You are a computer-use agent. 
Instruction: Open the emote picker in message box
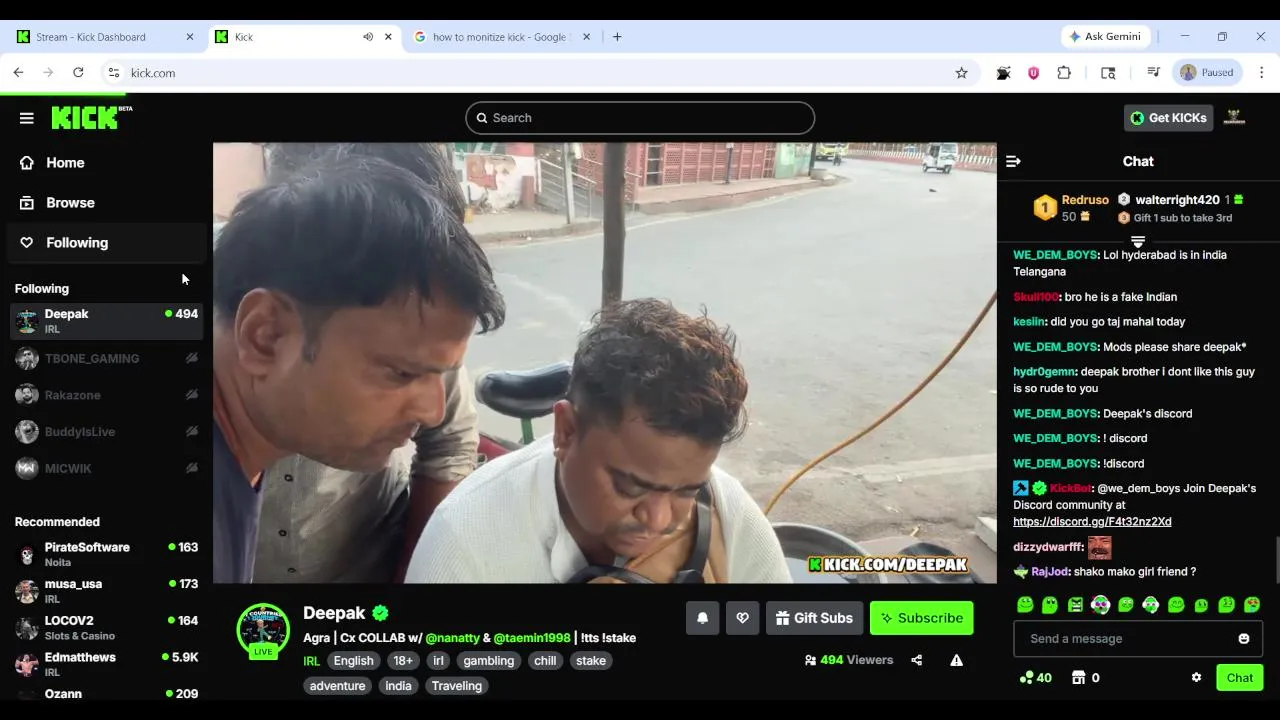click(1244, 639)
